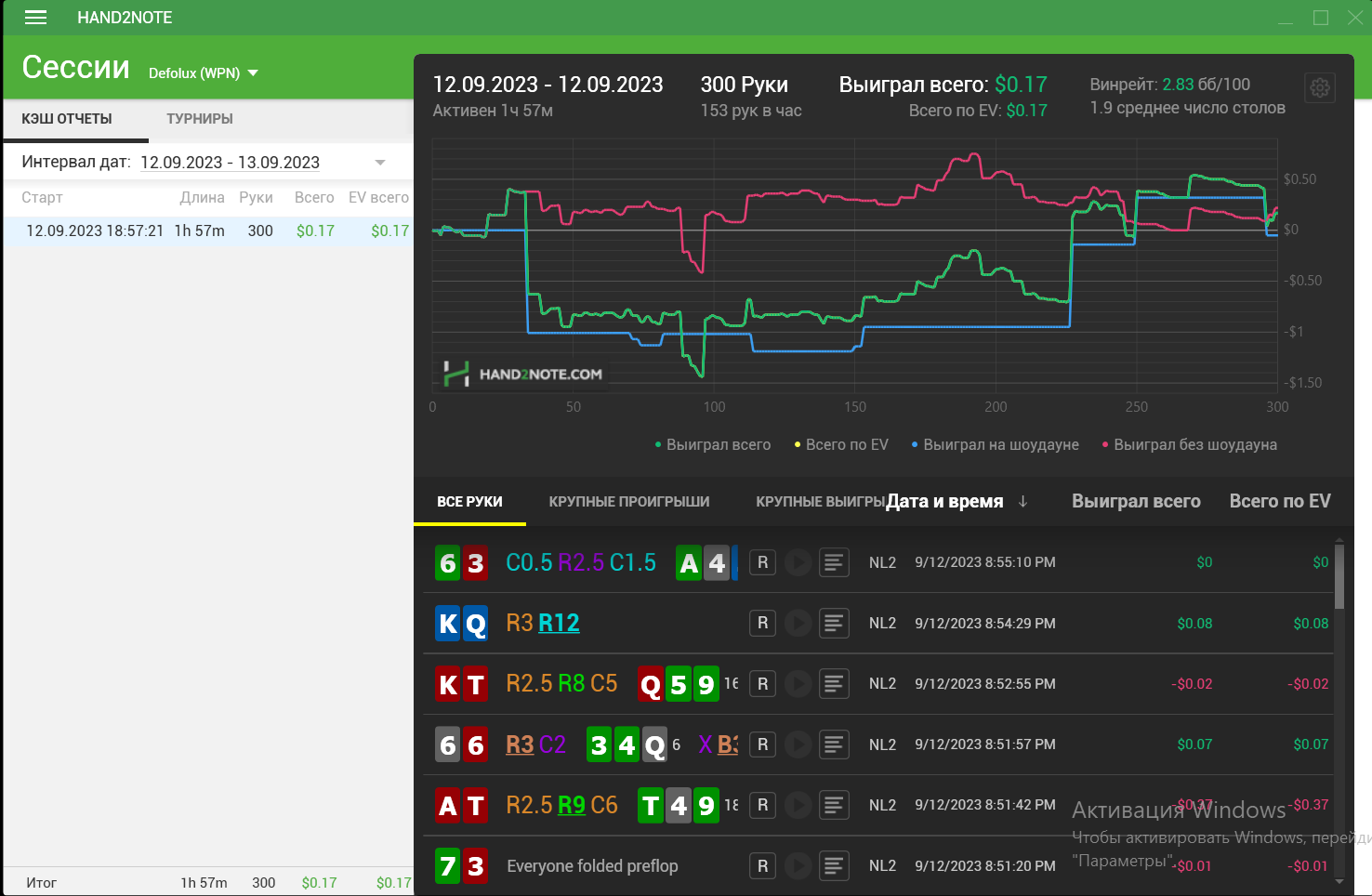This screenshot has width=1372, height=896.
Task: Play the KQ hand video icon
Action: tap(798, 624)
